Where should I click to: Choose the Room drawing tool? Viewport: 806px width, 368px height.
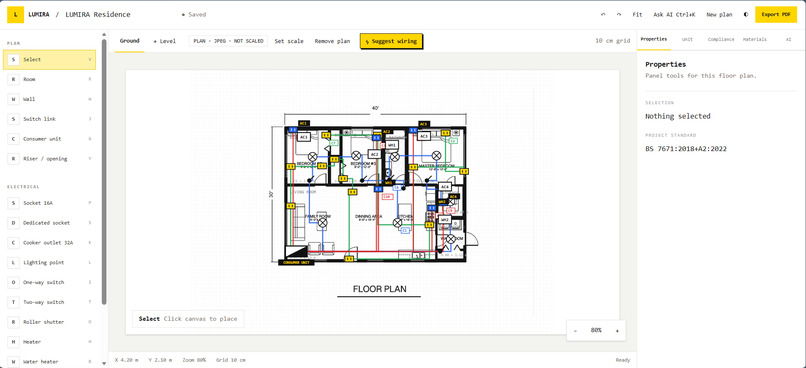(49, 79)
